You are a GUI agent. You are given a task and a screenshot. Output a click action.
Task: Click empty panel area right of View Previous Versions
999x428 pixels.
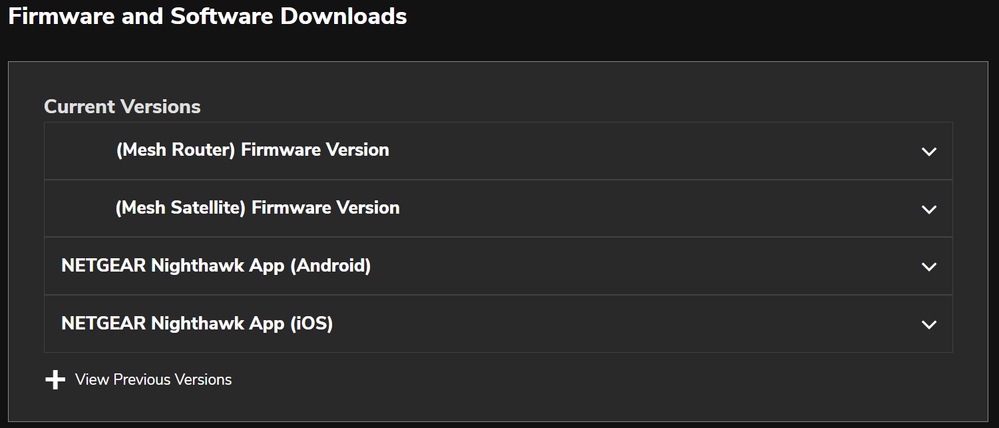(x=600, y=381)
